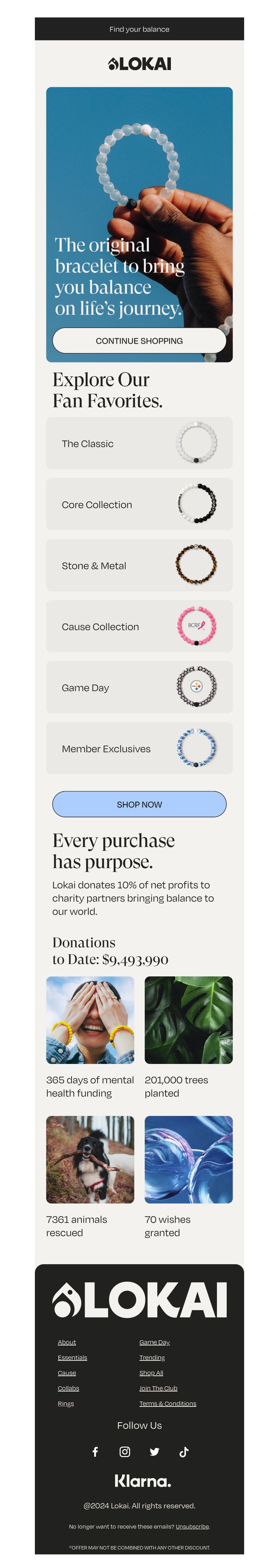
Task: Open the Stone & Metal category
Action: pyautogui.click(x=139, y=565)
